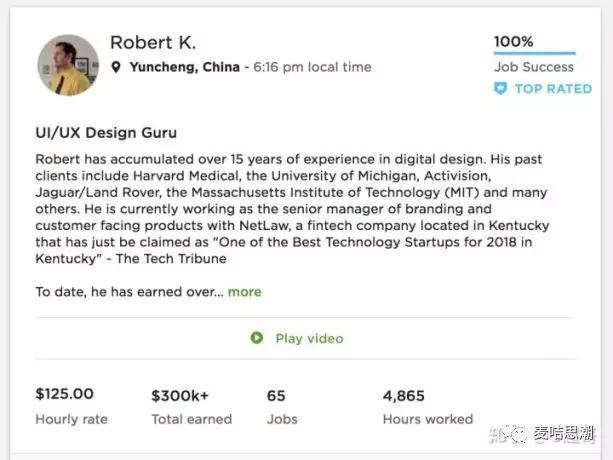
Task: Click the location pin icon
Action: coord(116,68)
